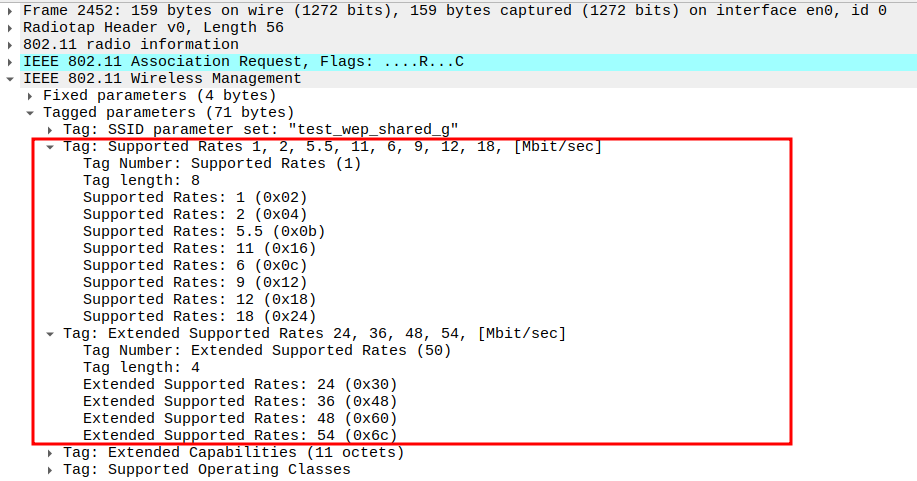The image size is (917, 481).
Task: Expand the Extended Capabilities (11 octets) tag
Action: pos(51,453)
